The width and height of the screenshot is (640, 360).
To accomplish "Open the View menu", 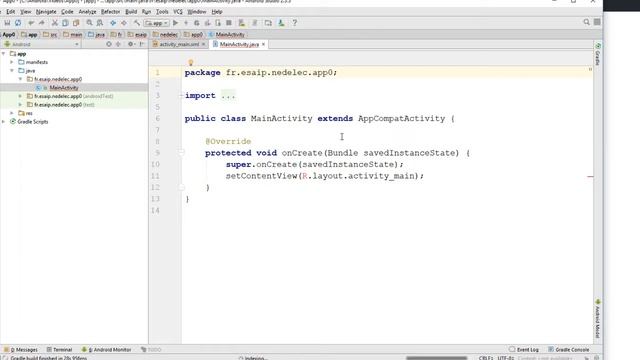I will tap(25, 12).
